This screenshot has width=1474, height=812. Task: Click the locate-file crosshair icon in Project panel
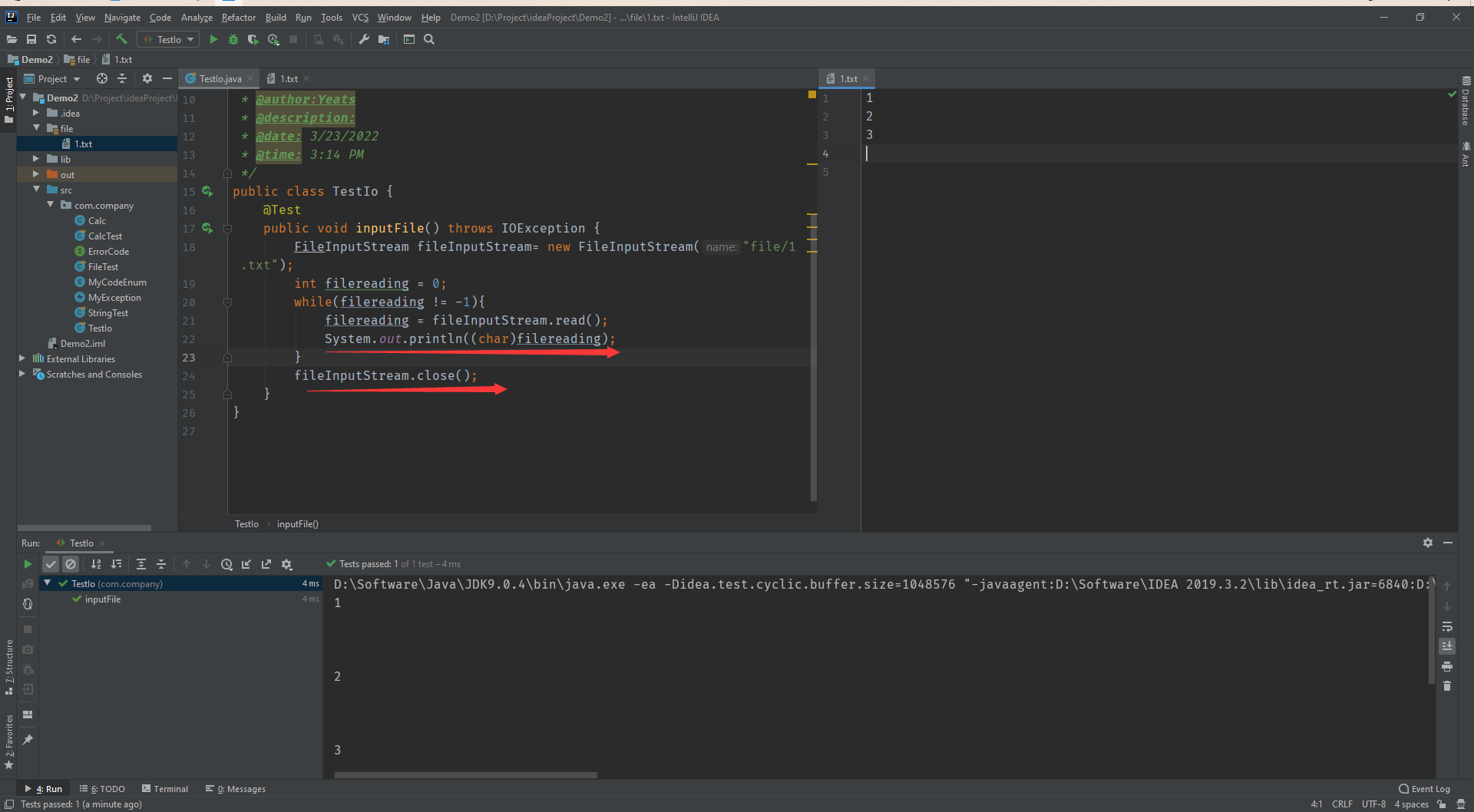pos(102,78)
